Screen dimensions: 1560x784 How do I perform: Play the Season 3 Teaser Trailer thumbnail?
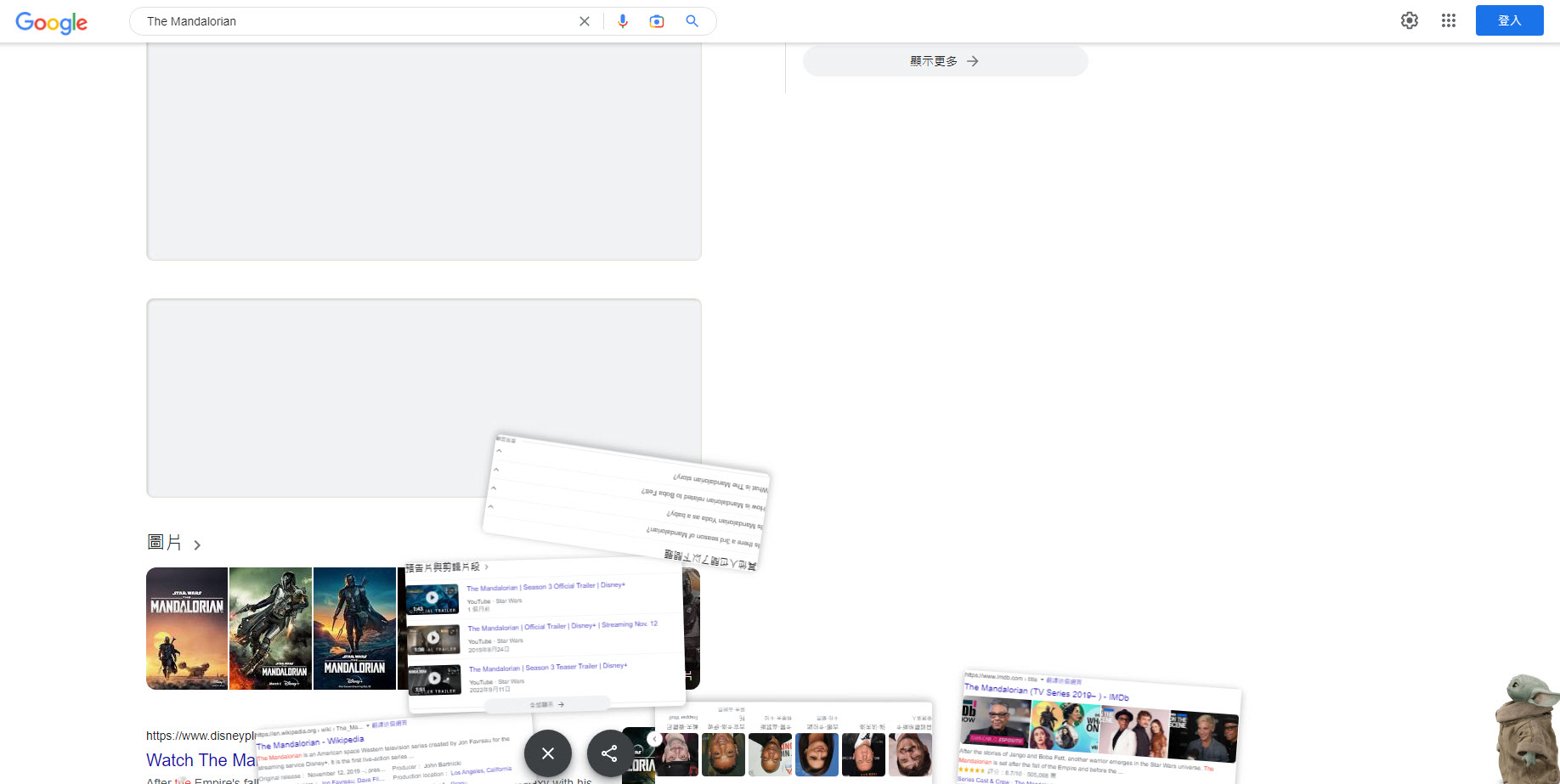[434, 679]
